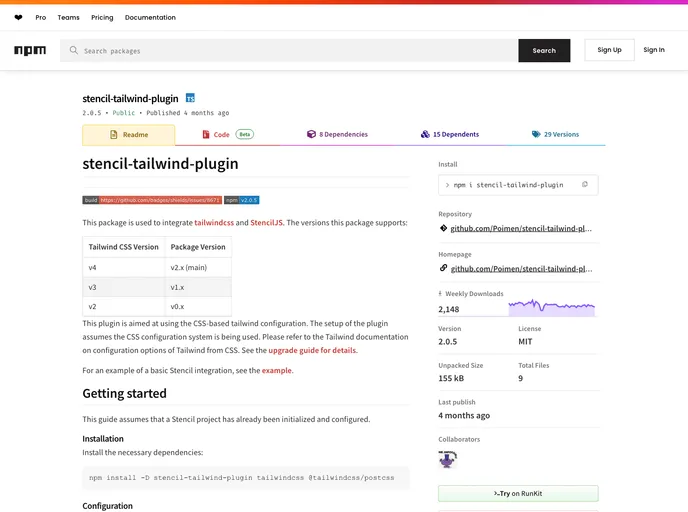
Task: Click the npm v2.0.5 badge
Action: (x=242, y=200)
